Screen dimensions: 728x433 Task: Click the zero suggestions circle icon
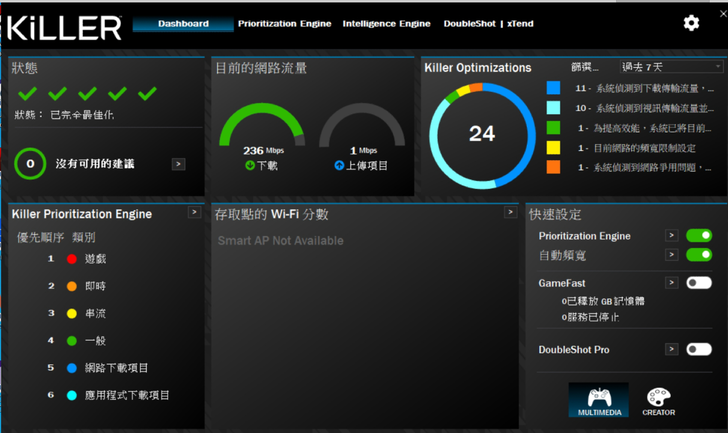click(30, 163)
